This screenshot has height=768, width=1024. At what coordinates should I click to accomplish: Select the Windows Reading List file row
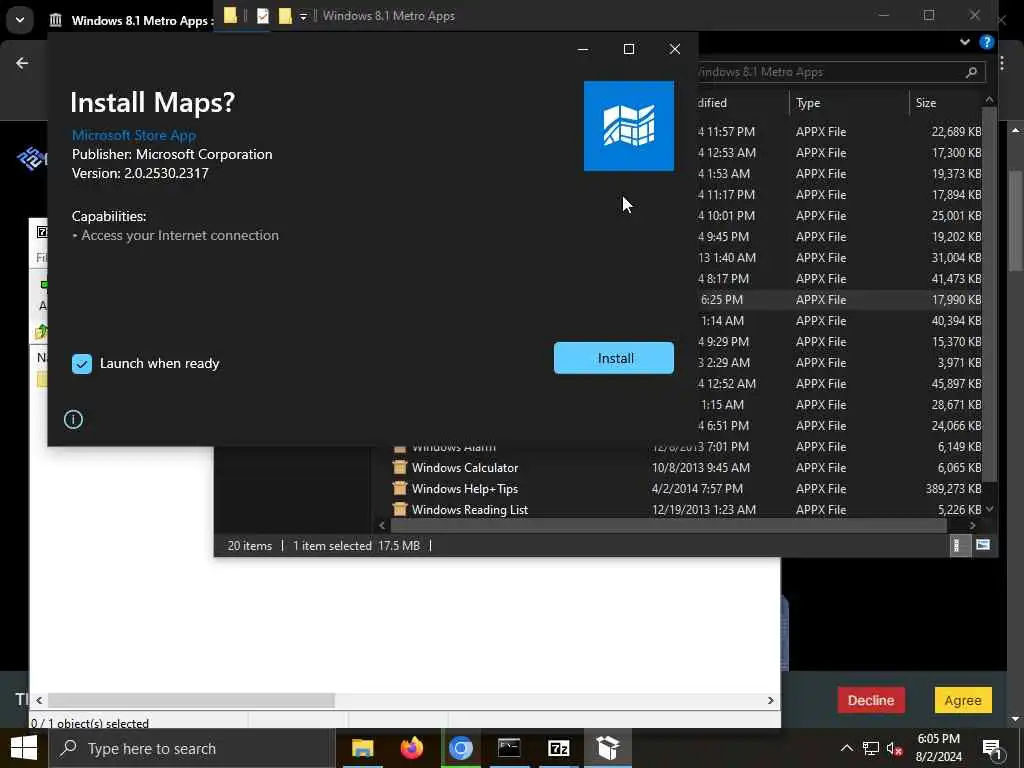pos(686,509)
